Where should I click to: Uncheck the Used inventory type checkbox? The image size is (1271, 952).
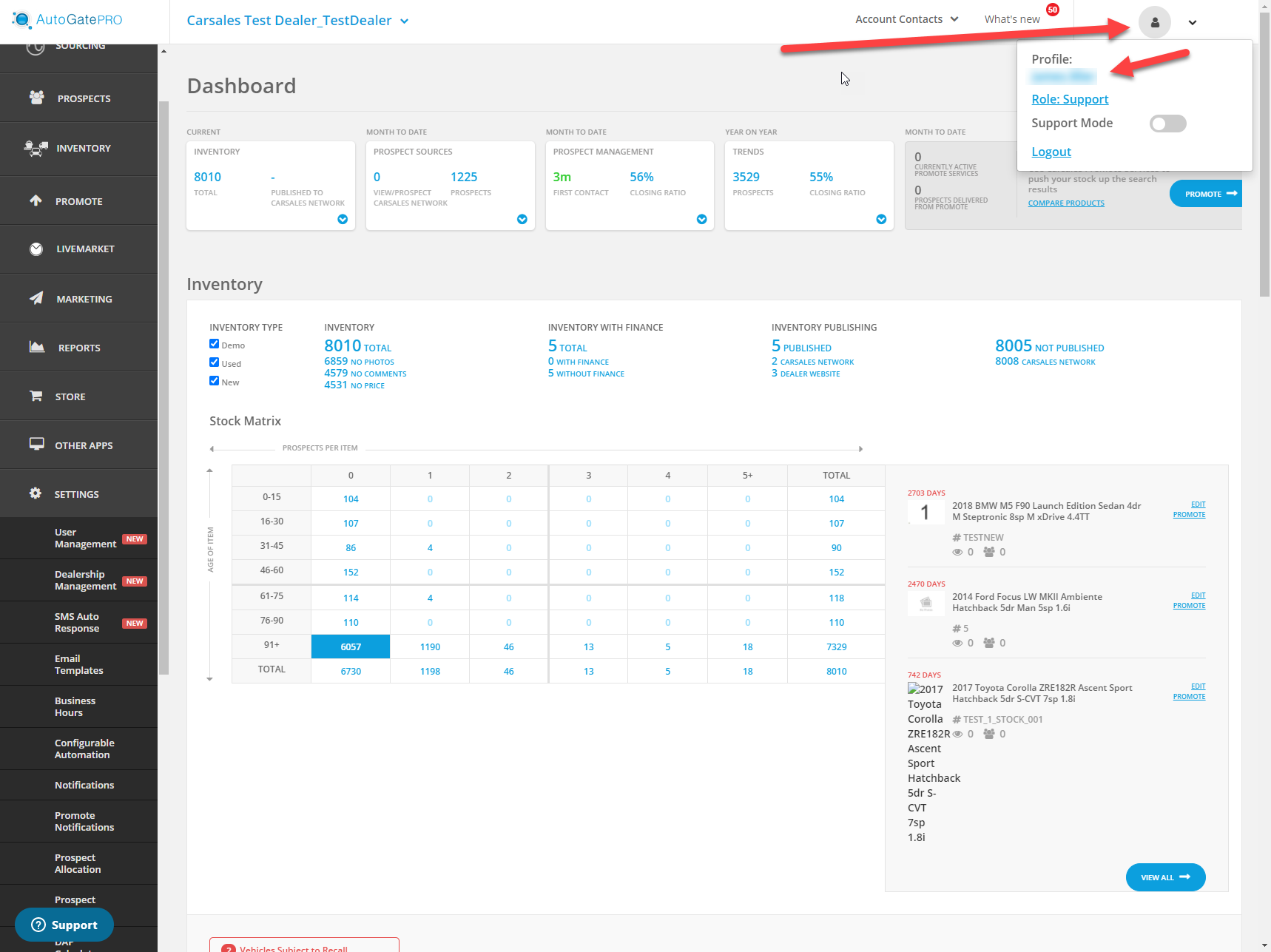(x=214, y=362)
